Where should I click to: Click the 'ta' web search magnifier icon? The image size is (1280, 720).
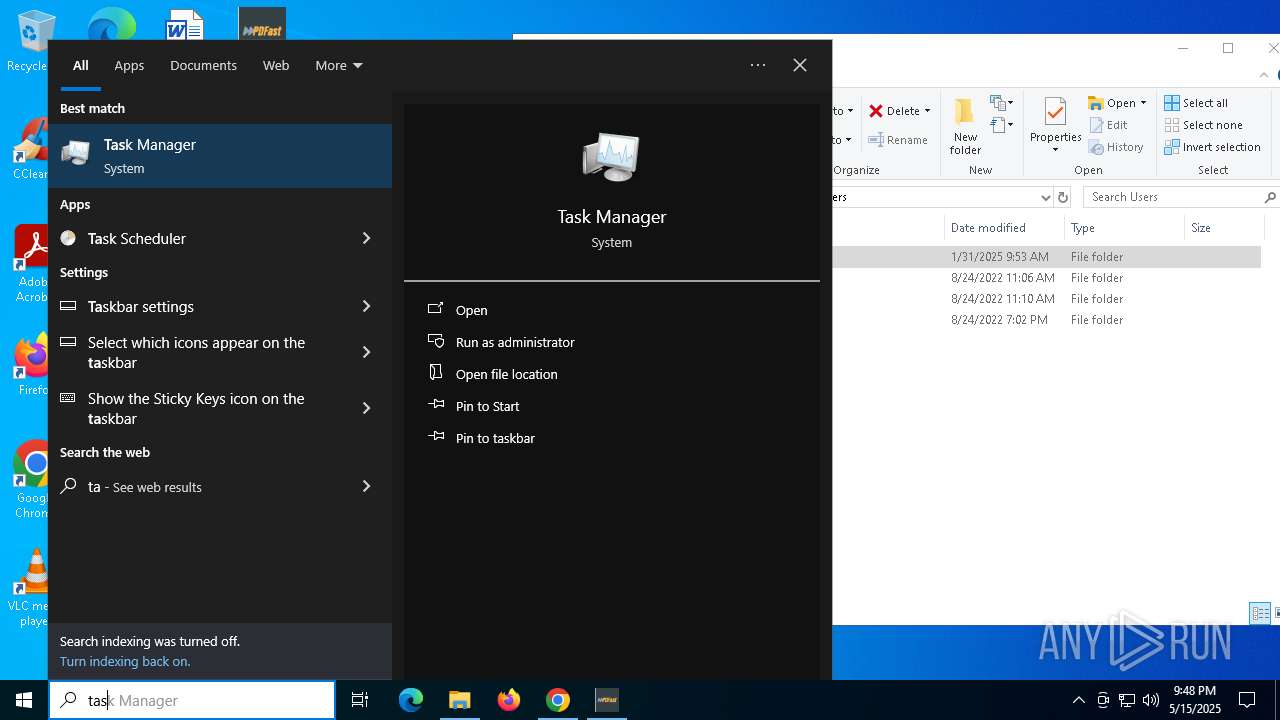click(x=68, y=486)
